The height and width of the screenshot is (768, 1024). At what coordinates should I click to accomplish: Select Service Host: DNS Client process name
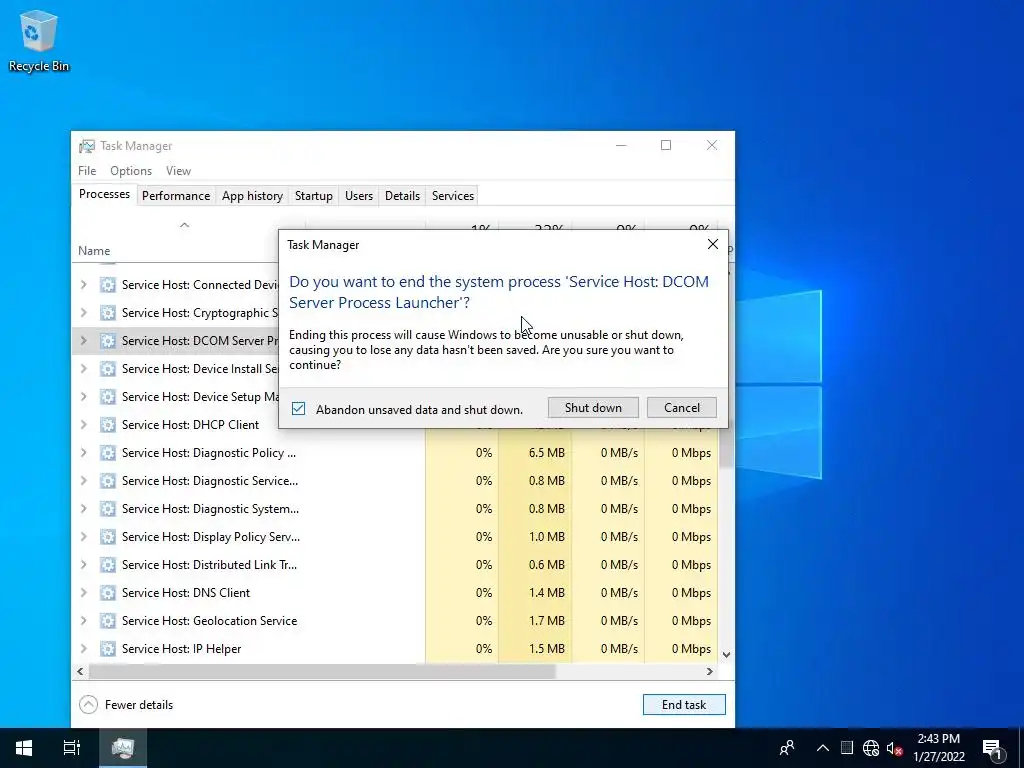185,593
